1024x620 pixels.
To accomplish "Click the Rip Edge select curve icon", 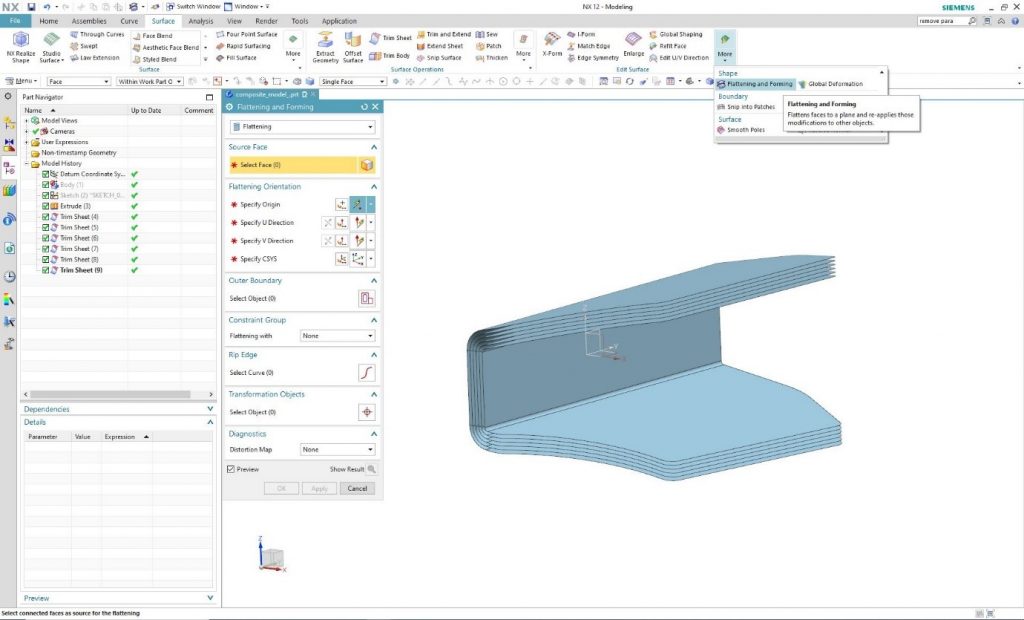I will (366, 373).
